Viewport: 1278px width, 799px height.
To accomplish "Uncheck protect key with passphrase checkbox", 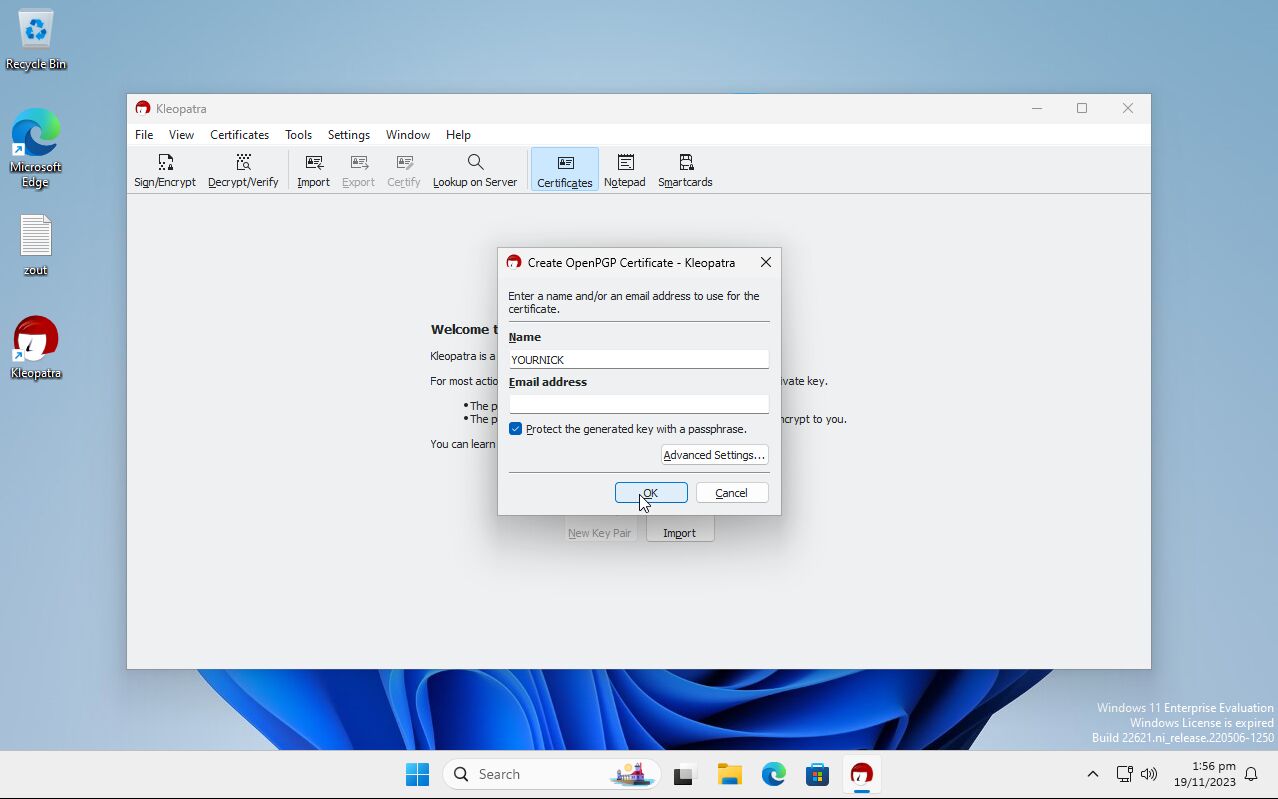I will (x=516, y=429).
